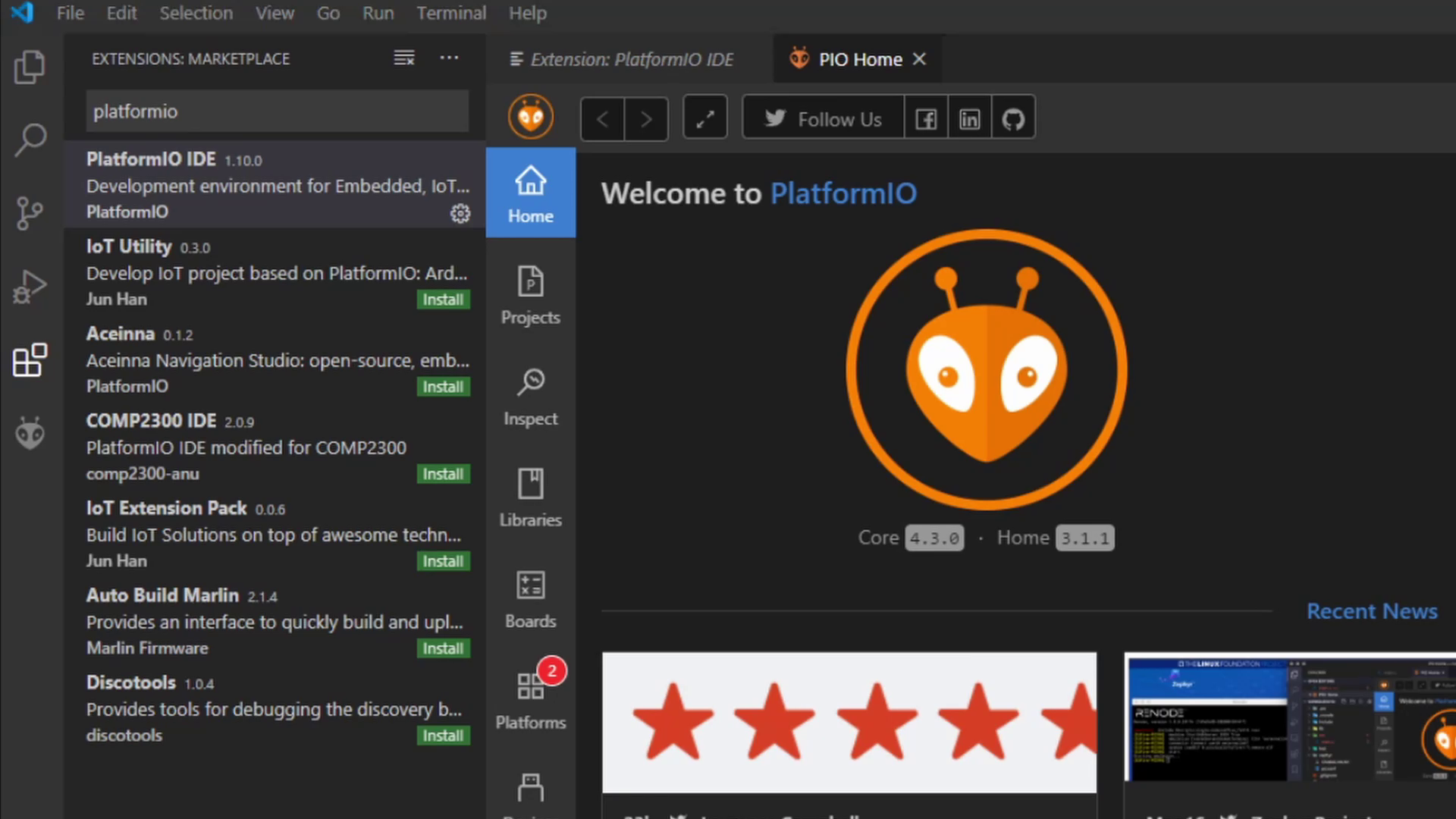
Task: Click the GitHub icon in toolbar
Action: 1013,119
